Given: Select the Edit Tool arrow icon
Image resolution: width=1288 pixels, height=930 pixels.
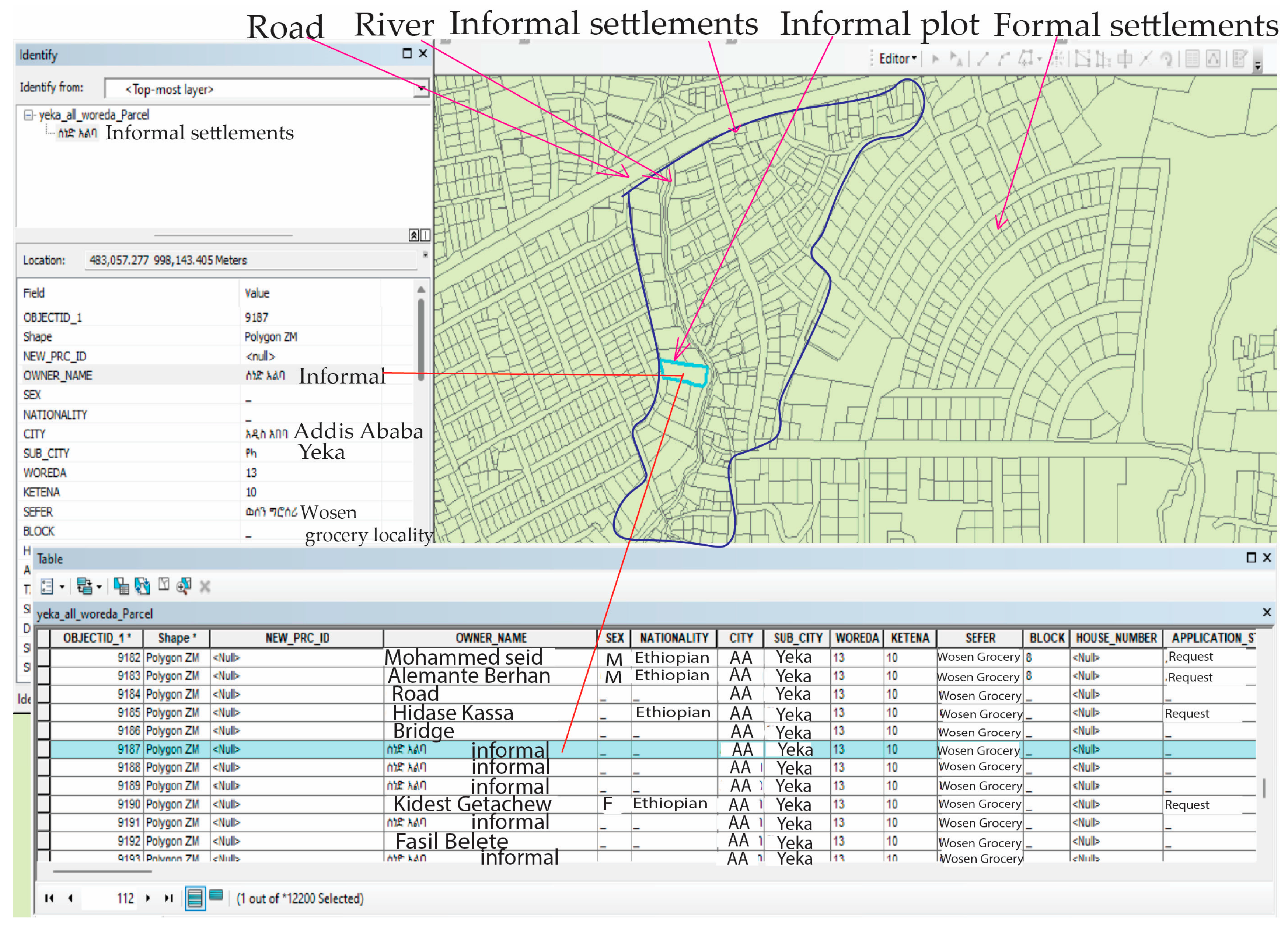Looking at the screenshot, I should point(935,59).
